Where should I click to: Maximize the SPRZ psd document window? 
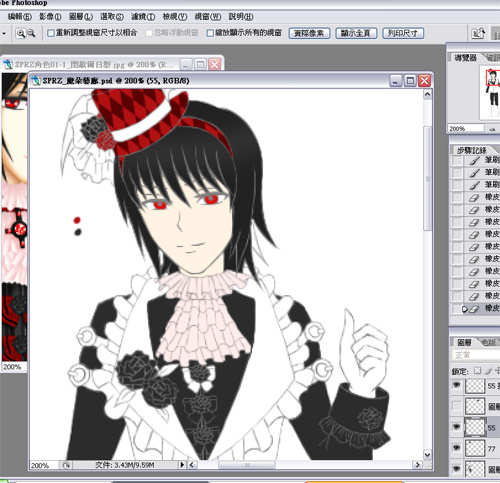click(410, 81)
